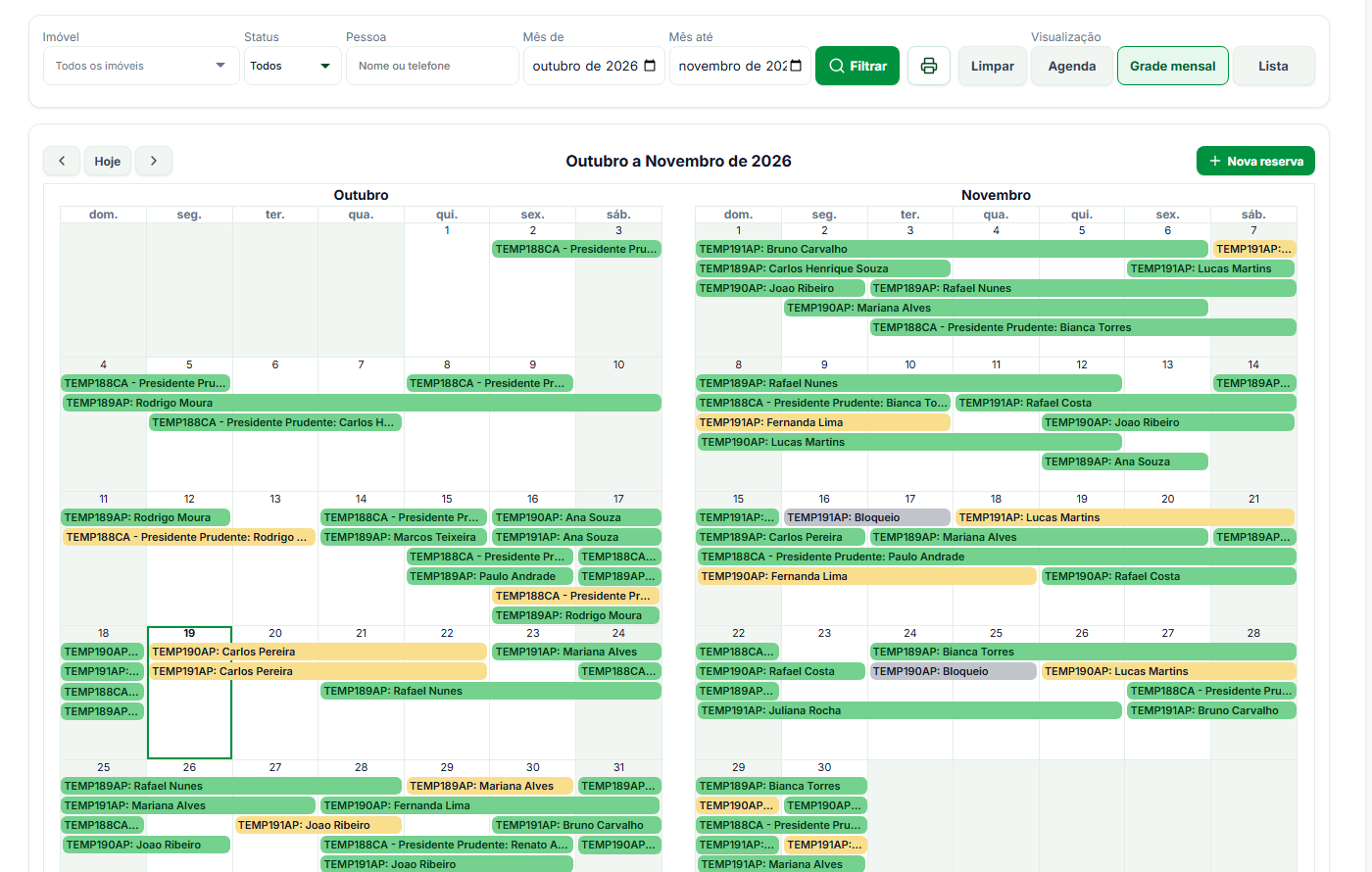The image size is (1372, 872).
Task: Select 'TEMP189AP: Marcos Teixeira' reservation
Action: pos(404,537)
